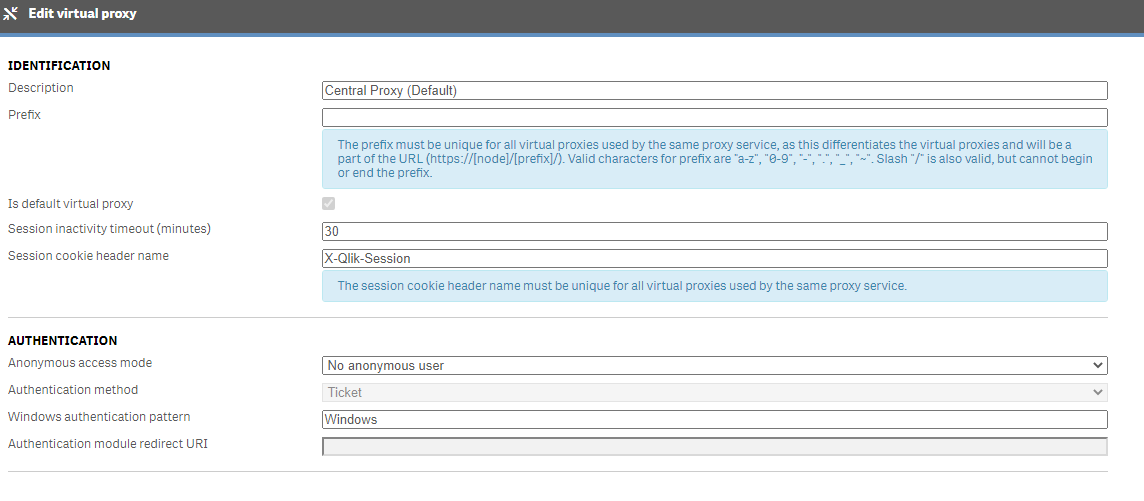Click the prefix uniqueness info message box

pyautogui.click(x=714, y=159)
